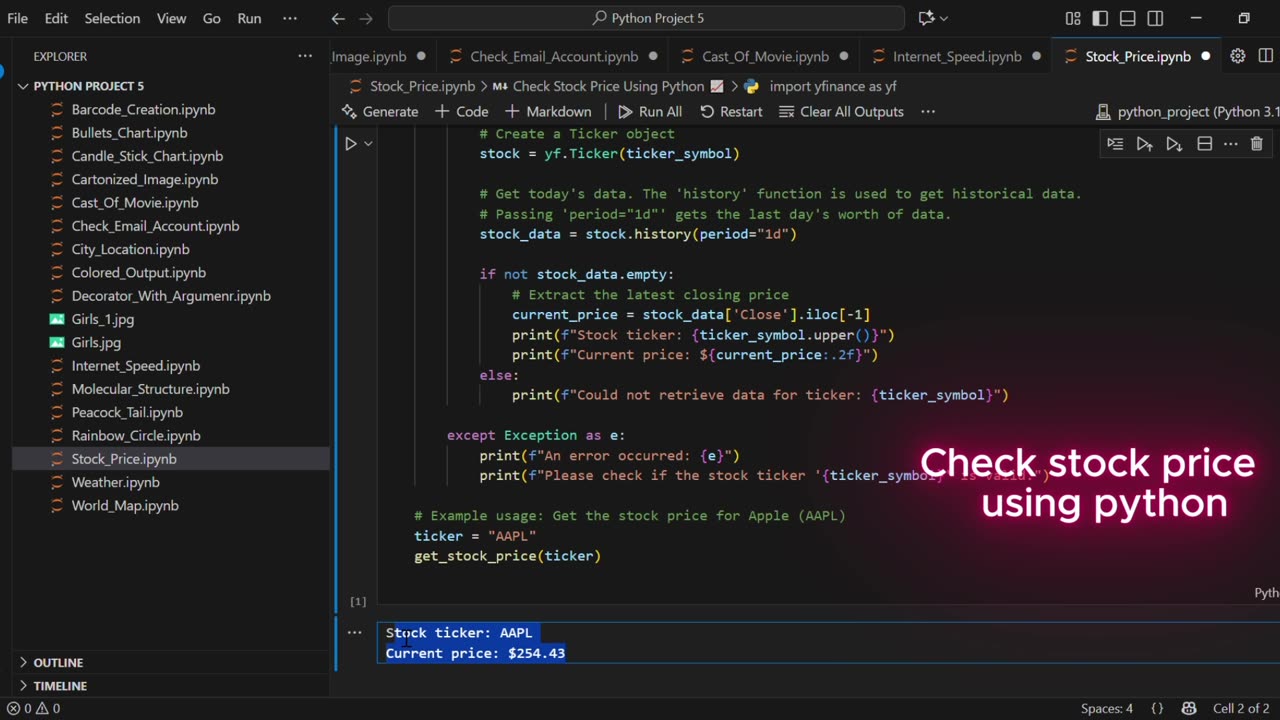Expand the TIMELINE section

pos(60,685)
